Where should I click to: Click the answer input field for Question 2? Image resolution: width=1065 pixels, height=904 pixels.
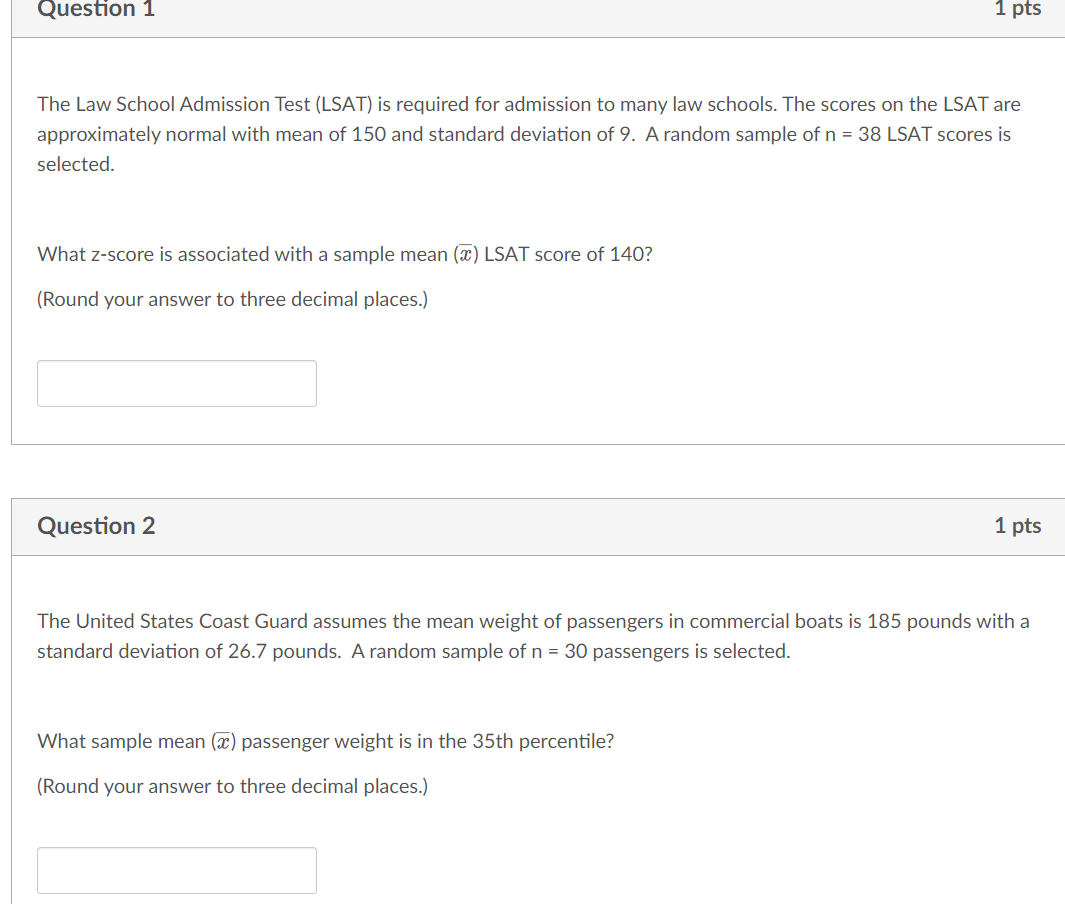[x=176, y=870]
